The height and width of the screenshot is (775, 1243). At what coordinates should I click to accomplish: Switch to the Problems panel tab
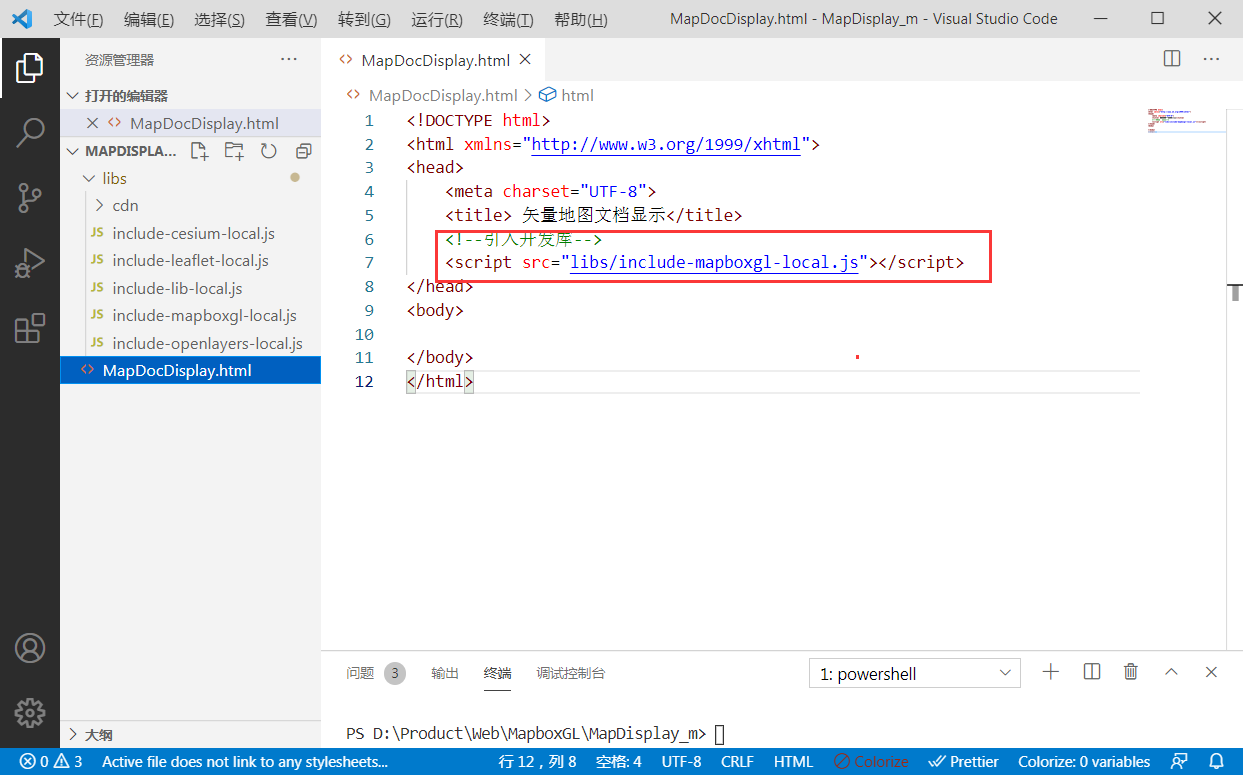coord(375,673)
